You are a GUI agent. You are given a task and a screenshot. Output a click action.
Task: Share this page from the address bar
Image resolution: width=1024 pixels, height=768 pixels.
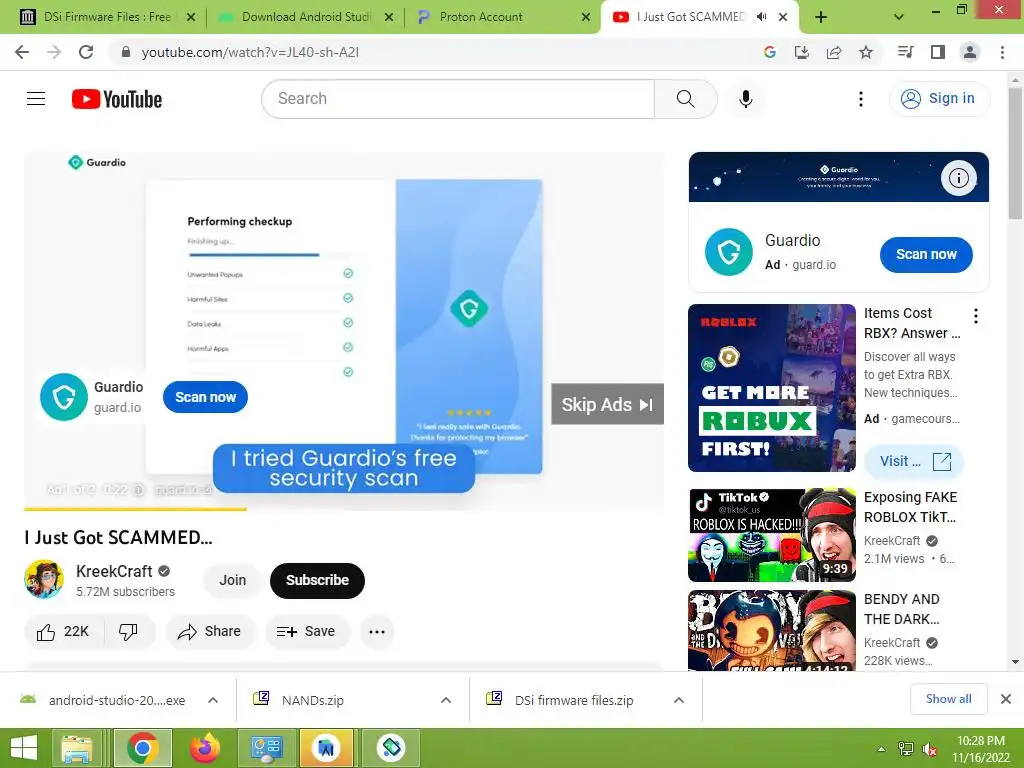coord(833,52)
